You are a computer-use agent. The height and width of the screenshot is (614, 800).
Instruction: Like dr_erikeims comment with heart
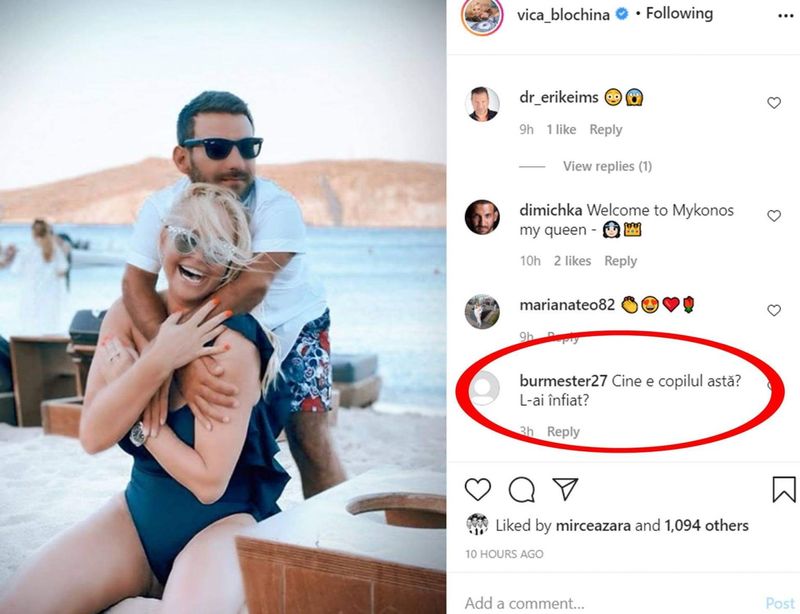(x=774, y=103)
